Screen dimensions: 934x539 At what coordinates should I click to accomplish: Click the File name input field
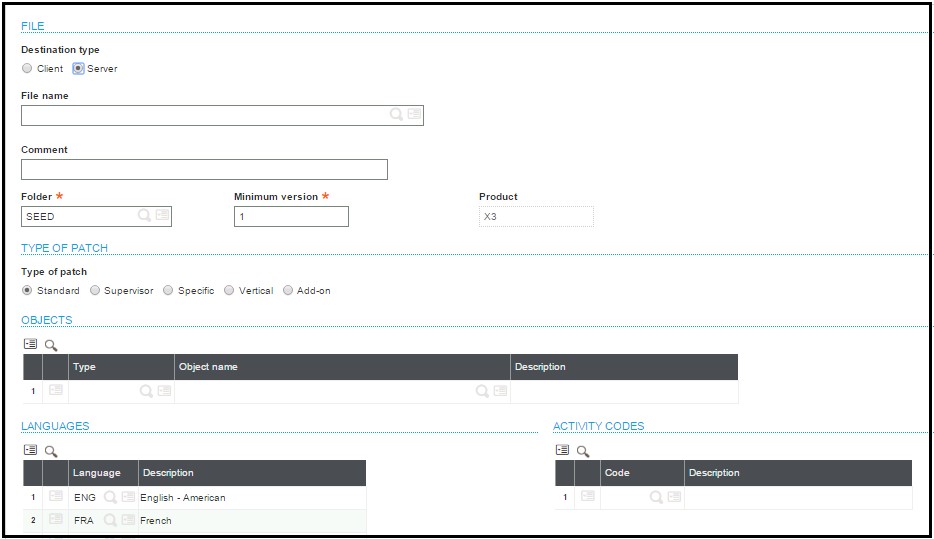222,116
